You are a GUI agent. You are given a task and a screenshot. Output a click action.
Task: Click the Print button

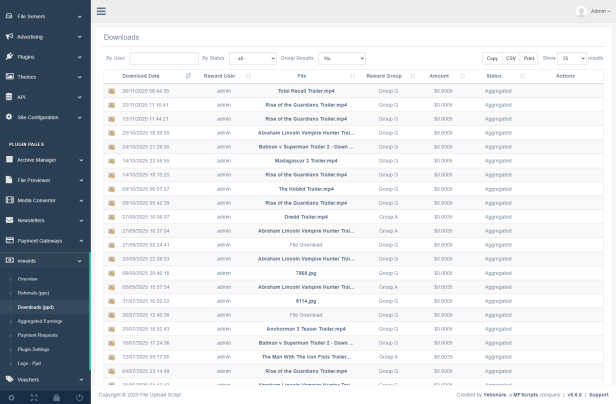pyautogui.click(x=529, y=59)
